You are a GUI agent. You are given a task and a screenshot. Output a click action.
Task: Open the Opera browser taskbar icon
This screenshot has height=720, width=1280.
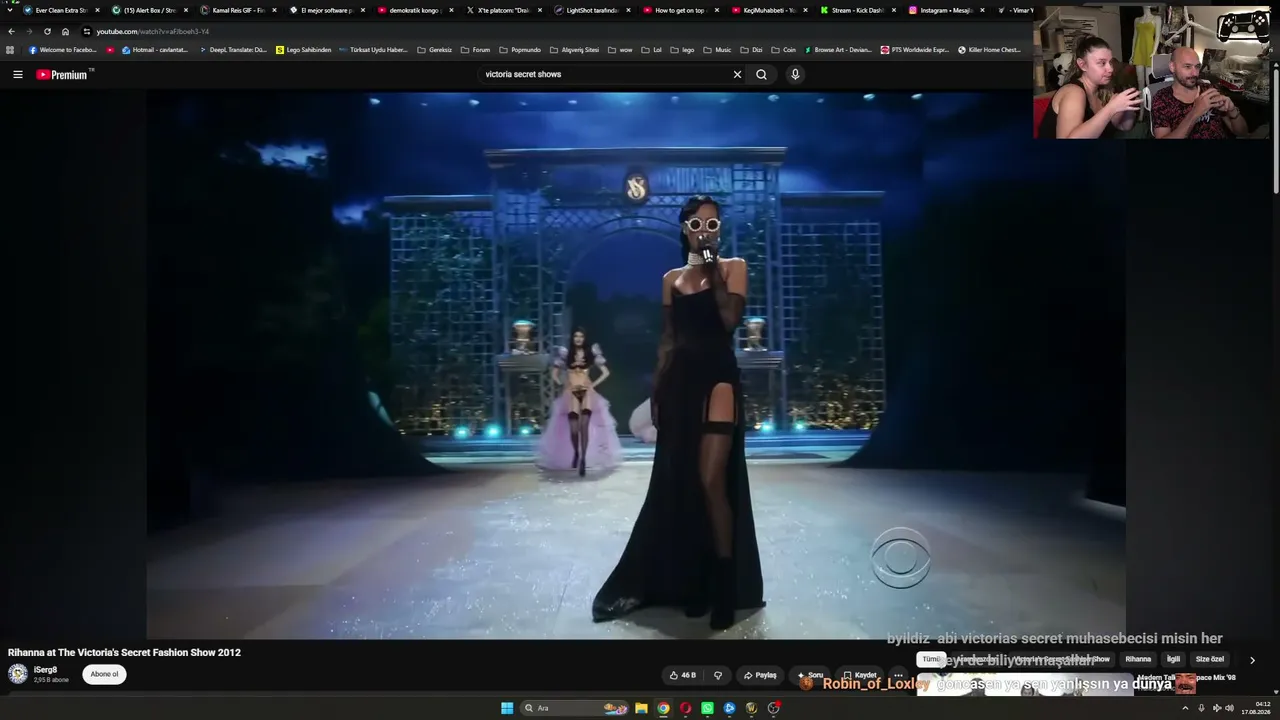(685, 708)
